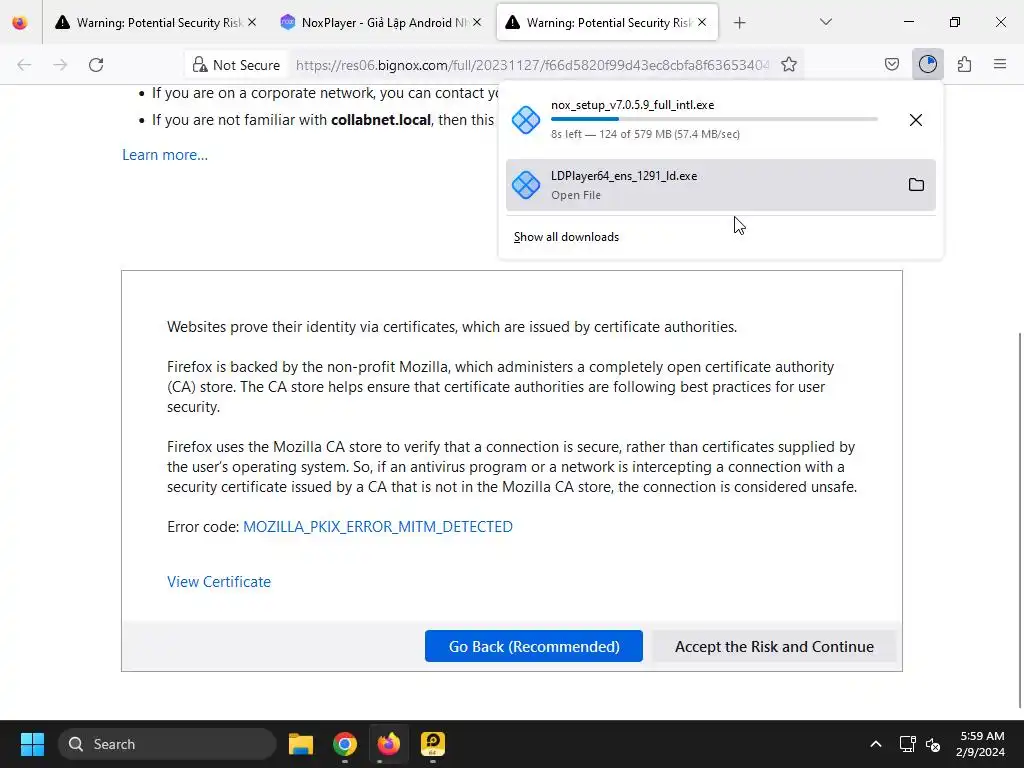This screenshot has width=1024, height=768.
Task: Open the View Certificate link
Action: pos(219,582)
